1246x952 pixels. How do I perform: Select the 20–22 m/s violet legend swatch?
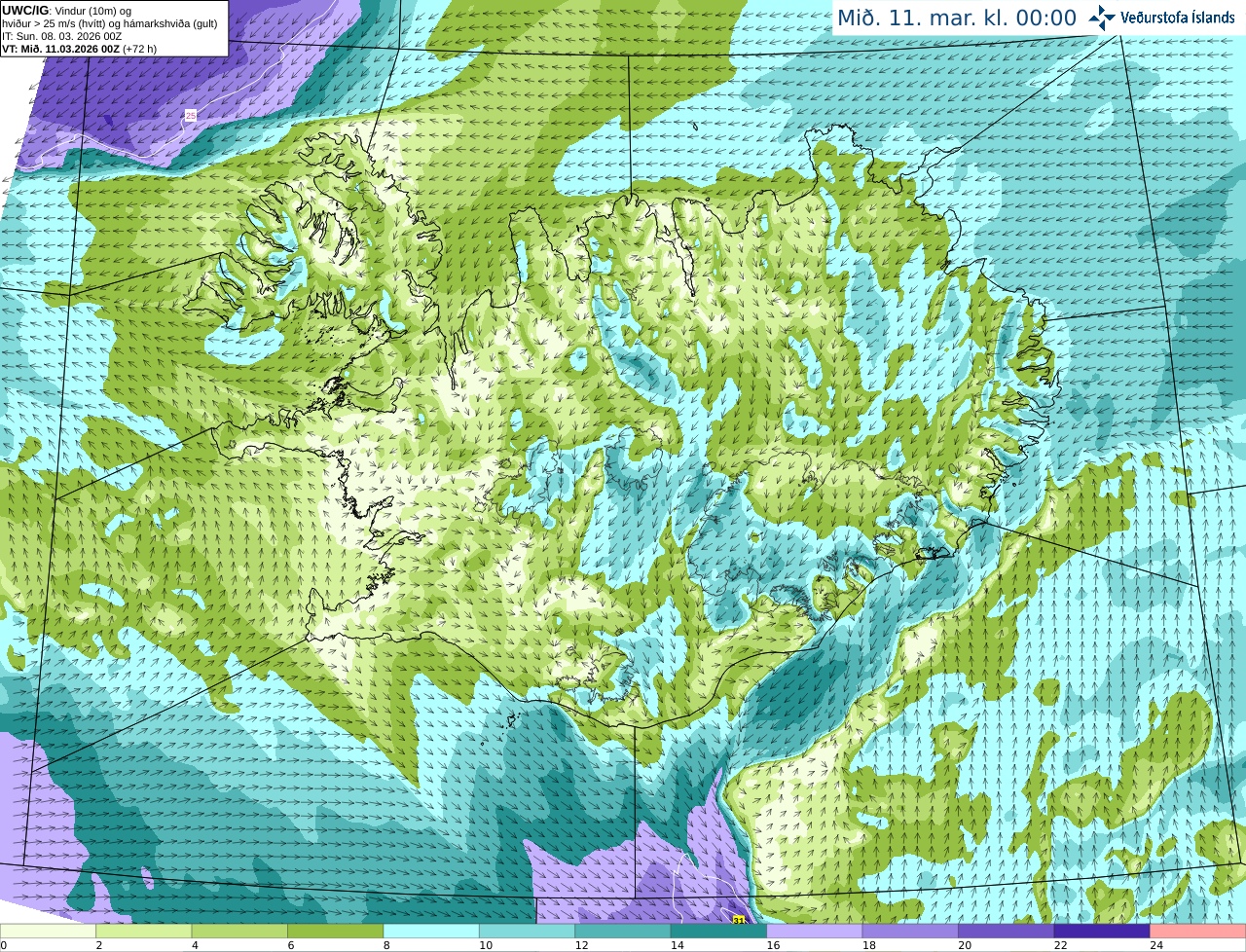(x=1007, y=932)
